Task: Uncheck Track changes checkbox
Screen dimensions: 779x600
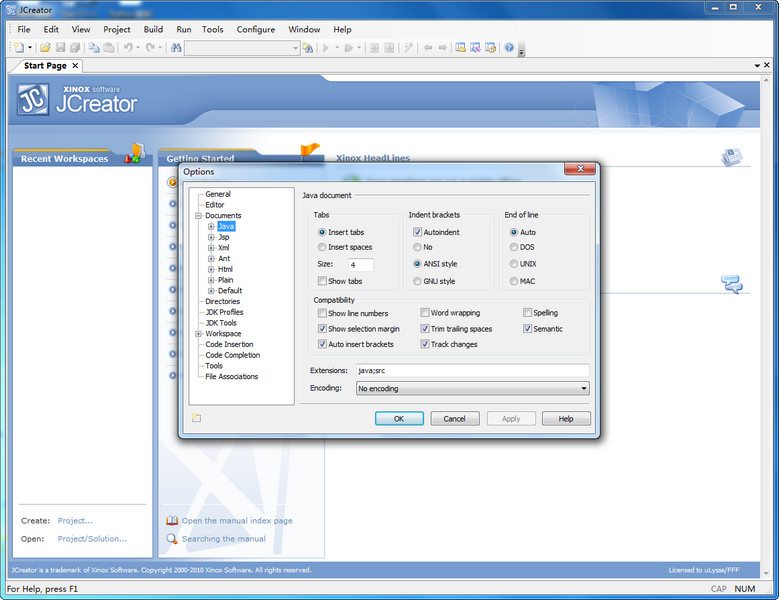Action: pos(425,344)
